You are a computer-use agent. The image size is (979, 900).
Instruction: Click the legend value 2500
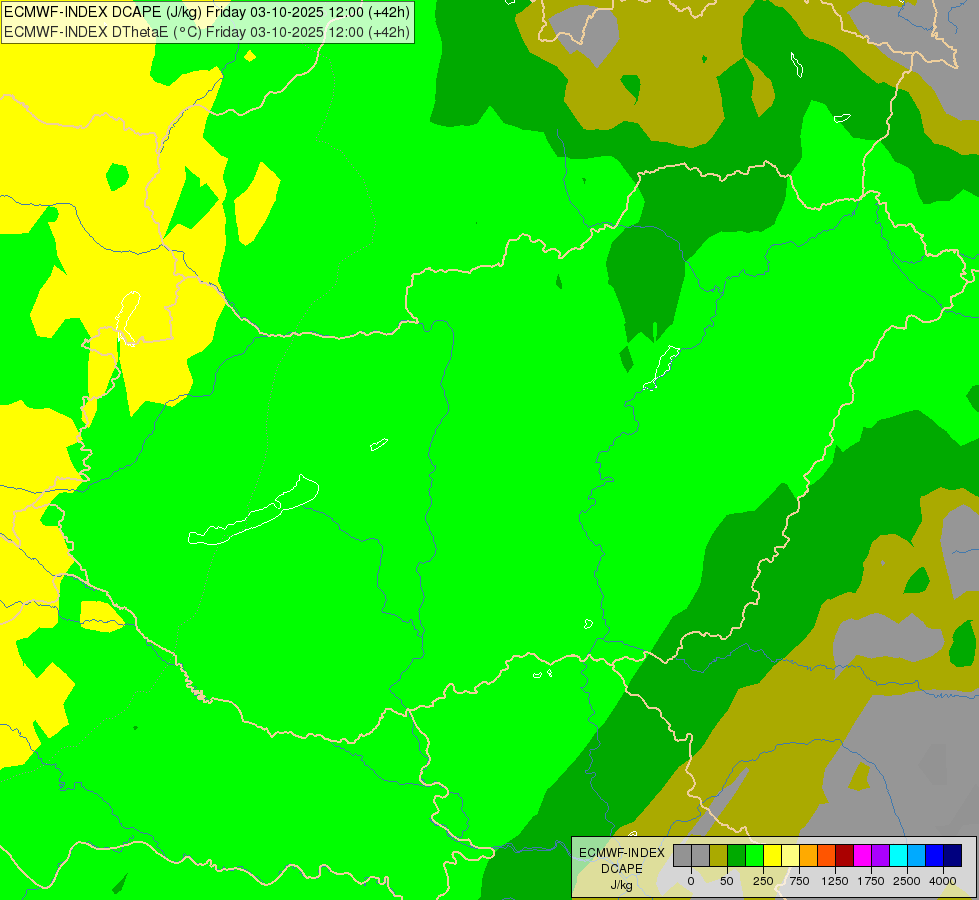907,881
